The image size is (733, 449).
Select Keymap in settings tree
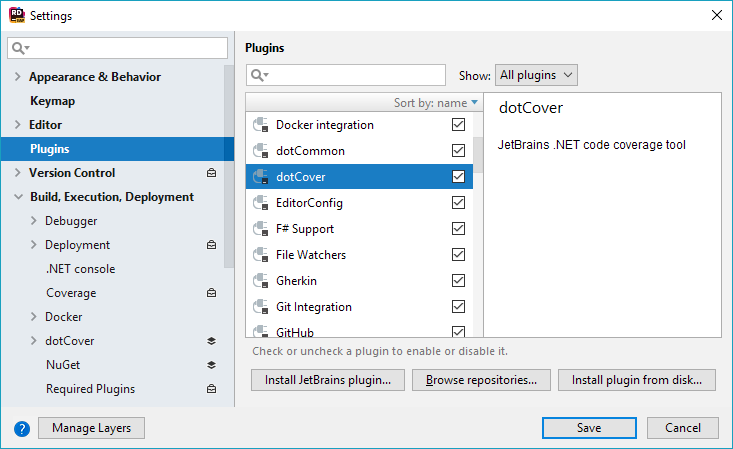(x=52, y=101)
